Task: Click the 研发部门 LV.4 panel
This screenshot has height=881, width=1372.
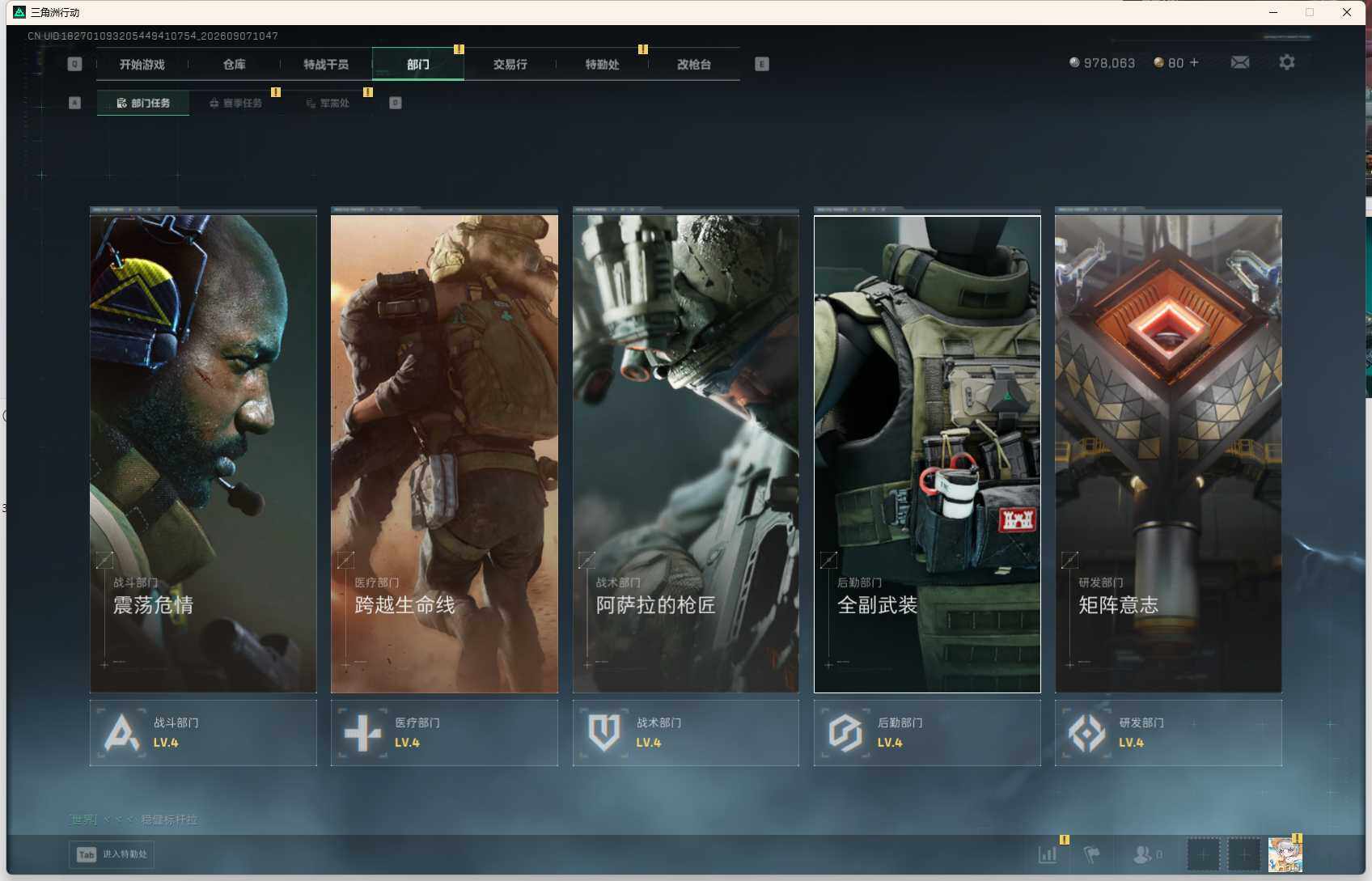Action: [x=1168, y=733]
